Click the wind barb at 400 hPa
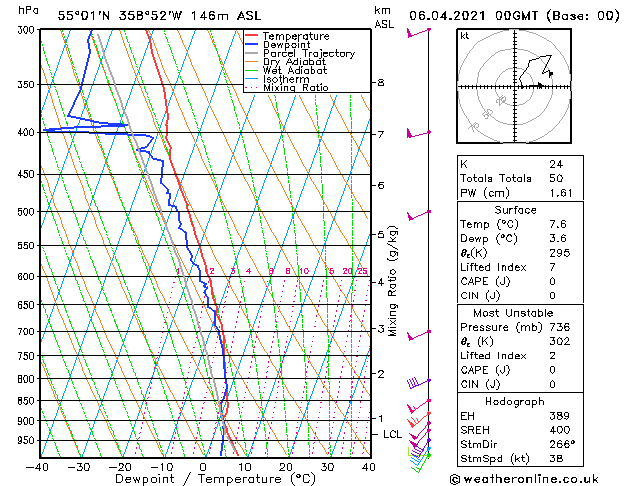This screenshot has height=486, width=629. 418,134
